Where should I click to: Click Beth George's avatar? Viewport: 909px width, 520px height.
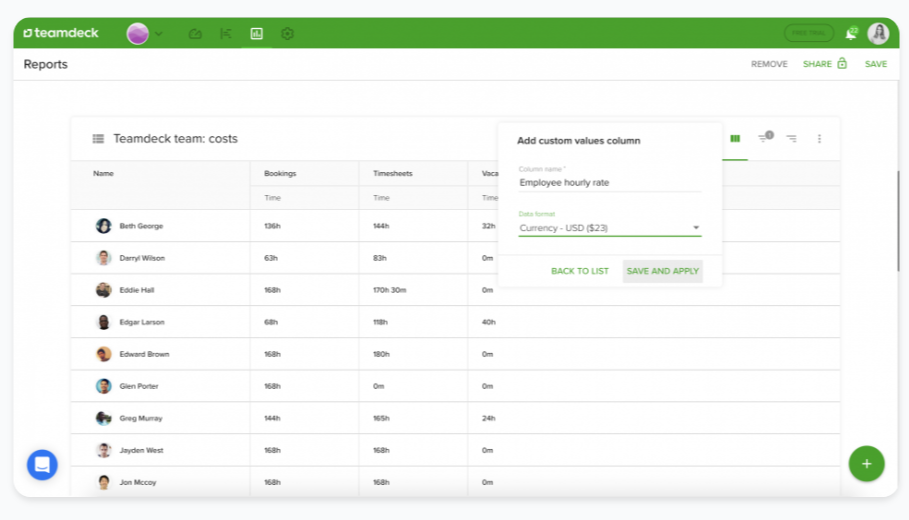104,226
